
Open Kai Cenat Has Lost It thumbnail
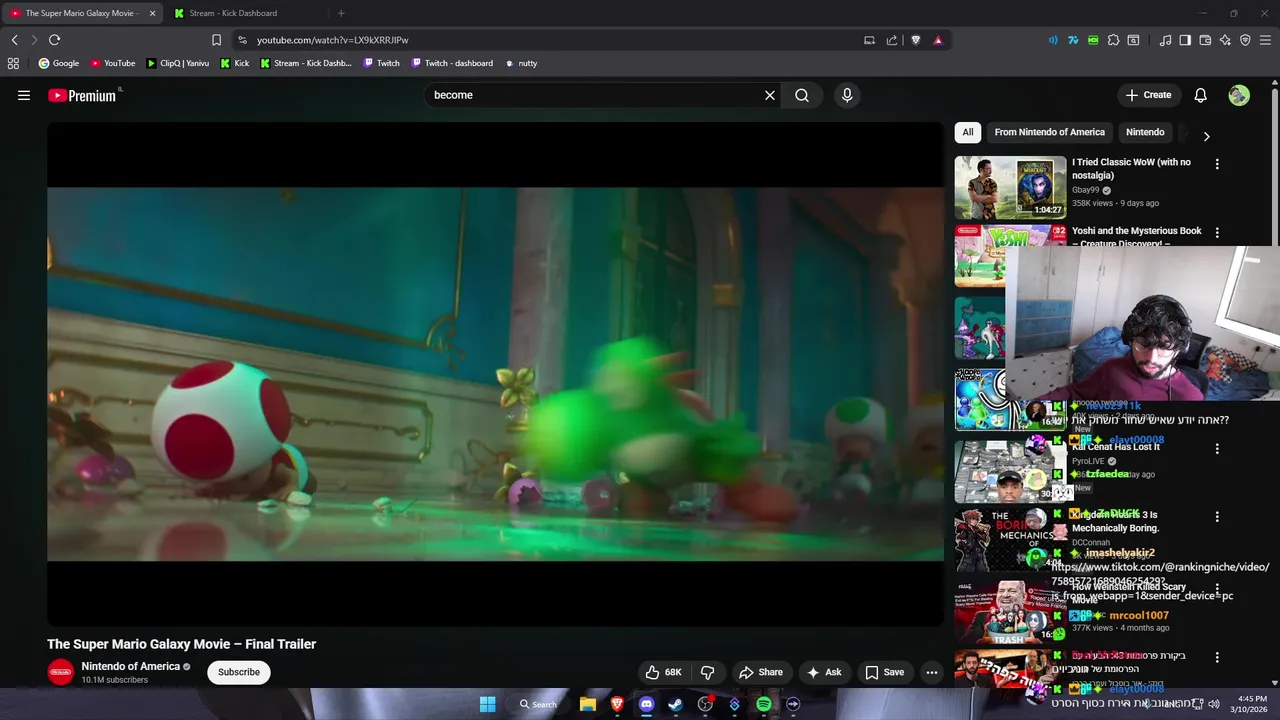pos(1010,470)
